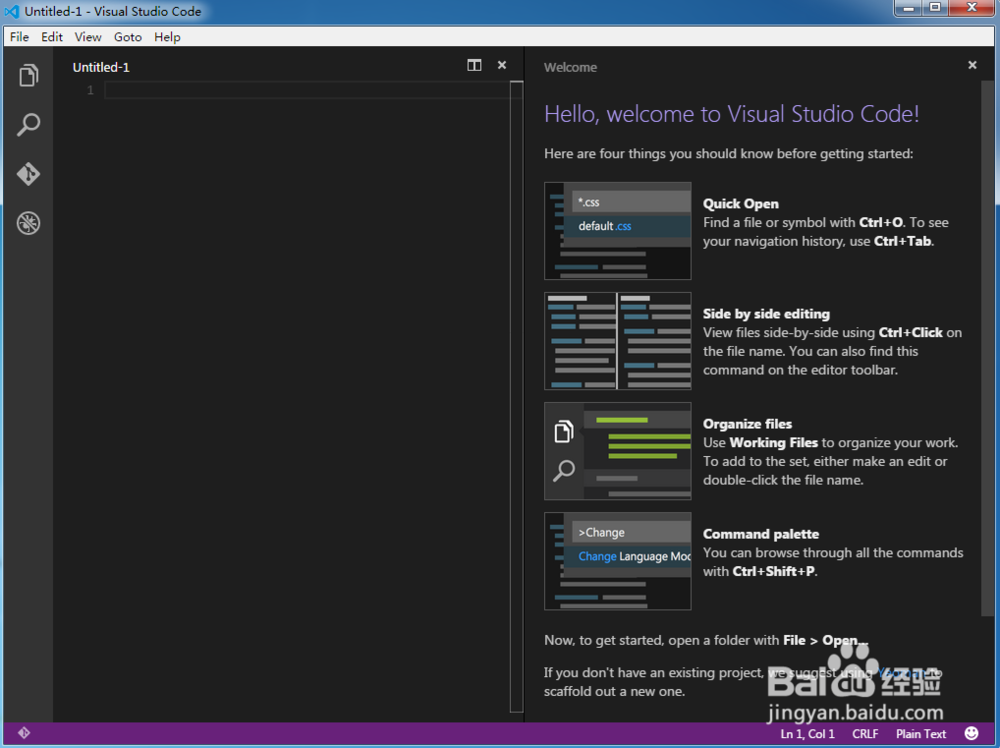The width and height of the screenshot is (1000, 748).
Task: Close the Welcome pane
Action: point(972,65)
